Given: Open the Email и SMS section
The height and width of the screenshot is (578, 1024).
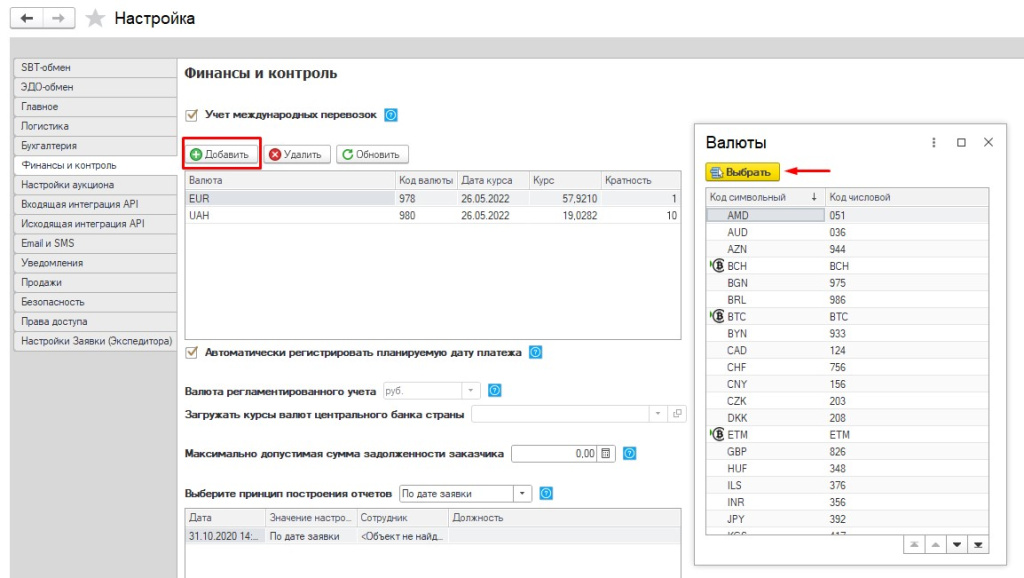Looking at the screenshot, I should click(95, 244).
